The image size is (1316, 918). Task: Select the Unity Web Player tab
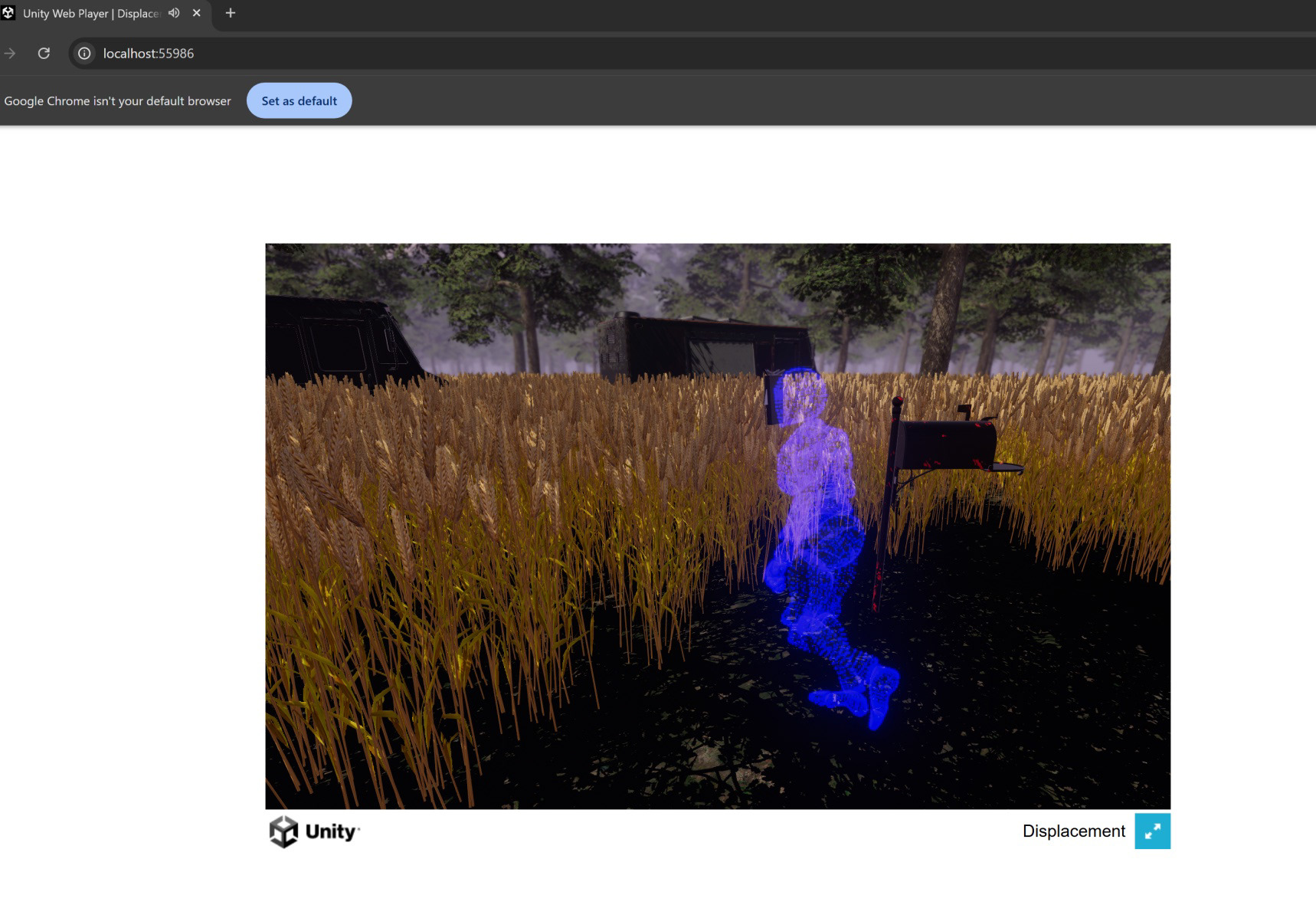[x=104, y=14]
